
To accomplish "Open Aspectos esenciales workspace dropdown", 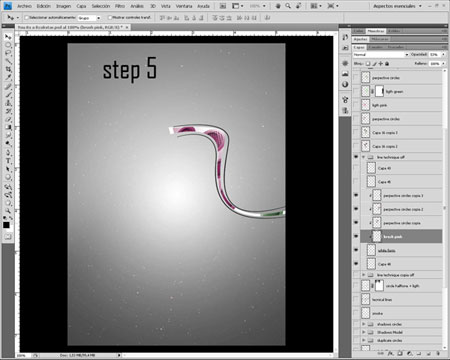I will click(x=397, y=6).
